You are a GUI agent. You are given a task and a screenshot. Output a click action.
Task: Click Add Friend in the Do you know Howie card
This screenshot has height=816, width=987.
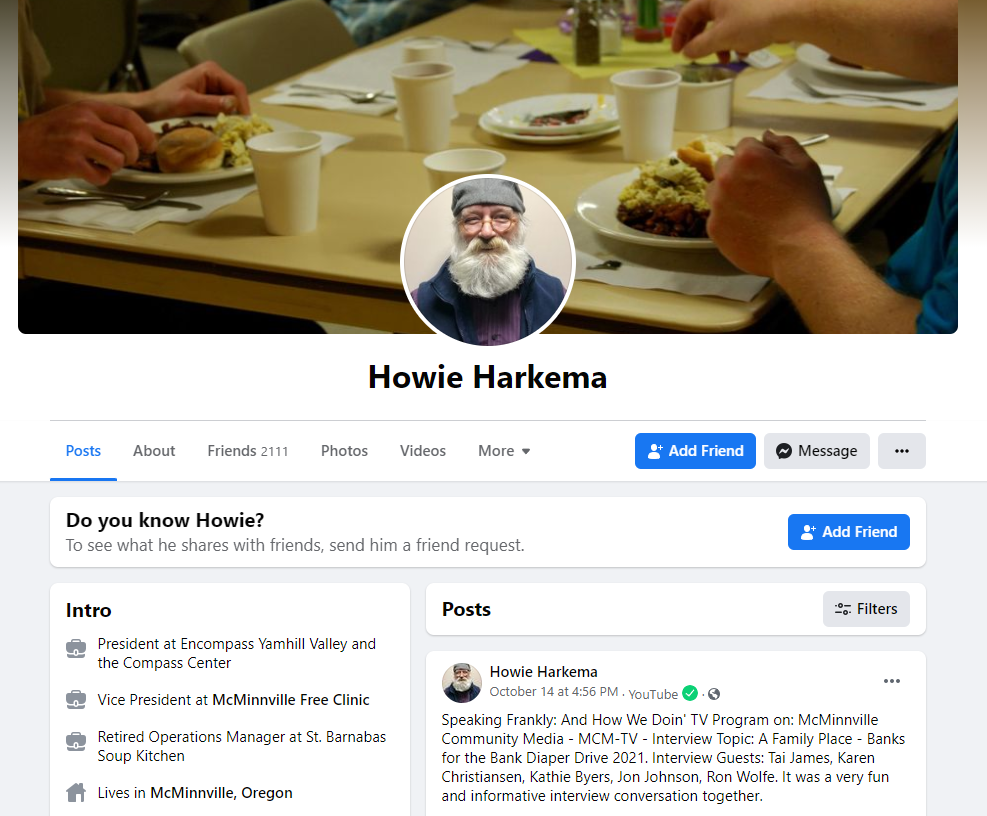(x=849, y=532)
